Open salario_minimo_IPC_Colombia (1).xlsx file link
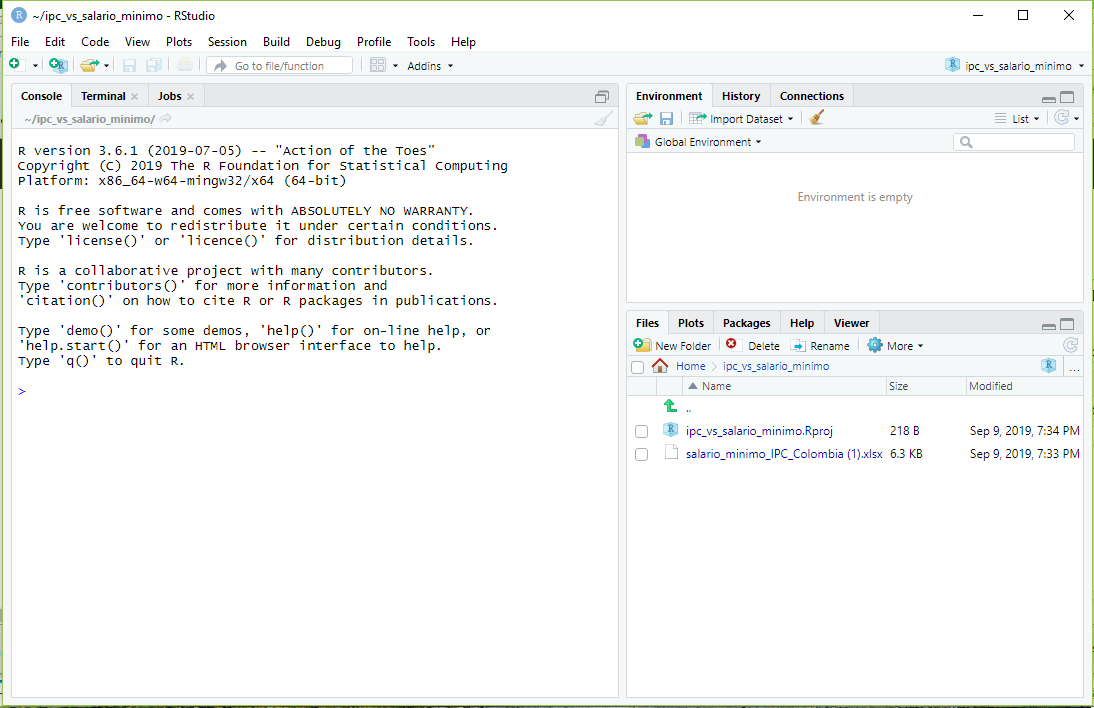1094x708 pixels. pyautogui.click(x=784, y=454)
